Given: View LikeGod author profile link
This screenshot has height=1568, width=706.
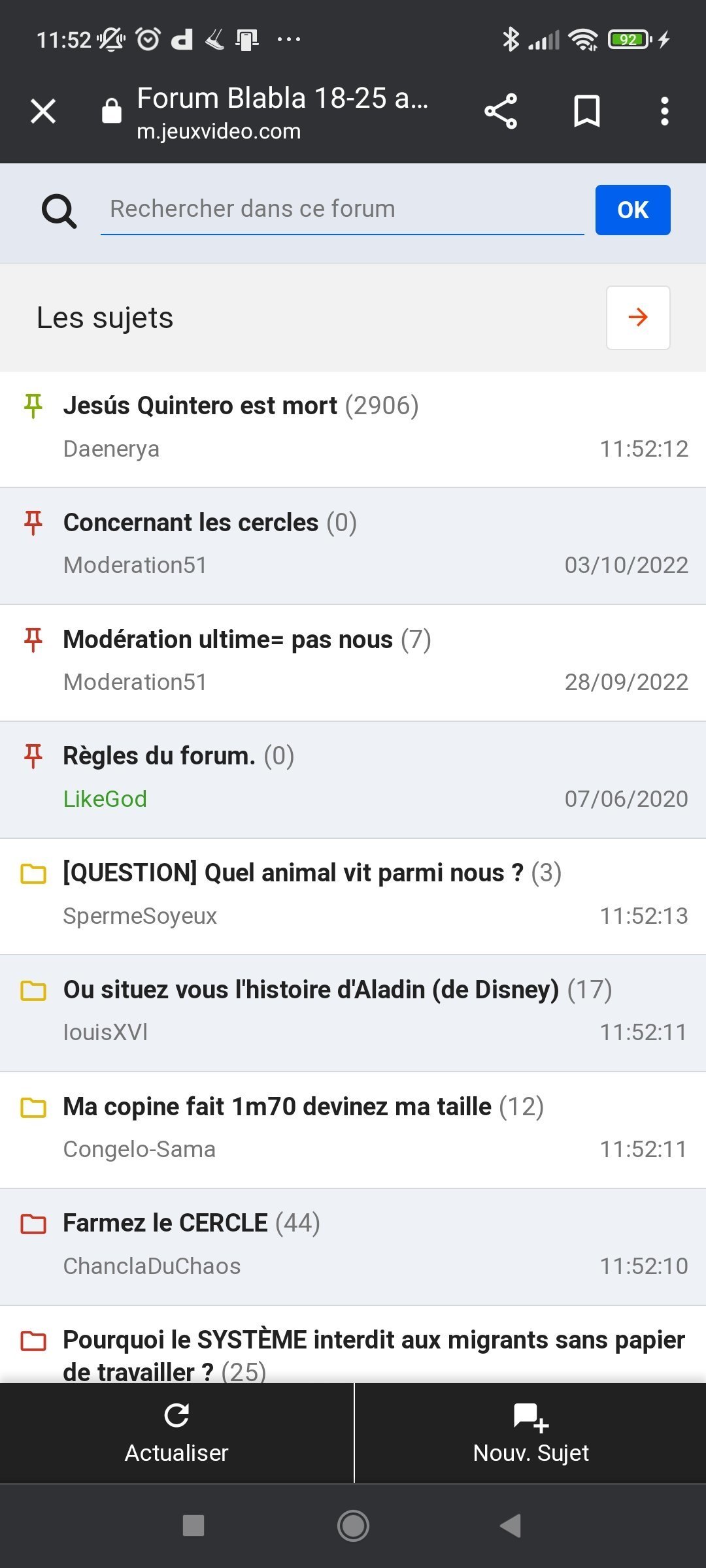Looking at the screenshot, I should coord(105,799).
